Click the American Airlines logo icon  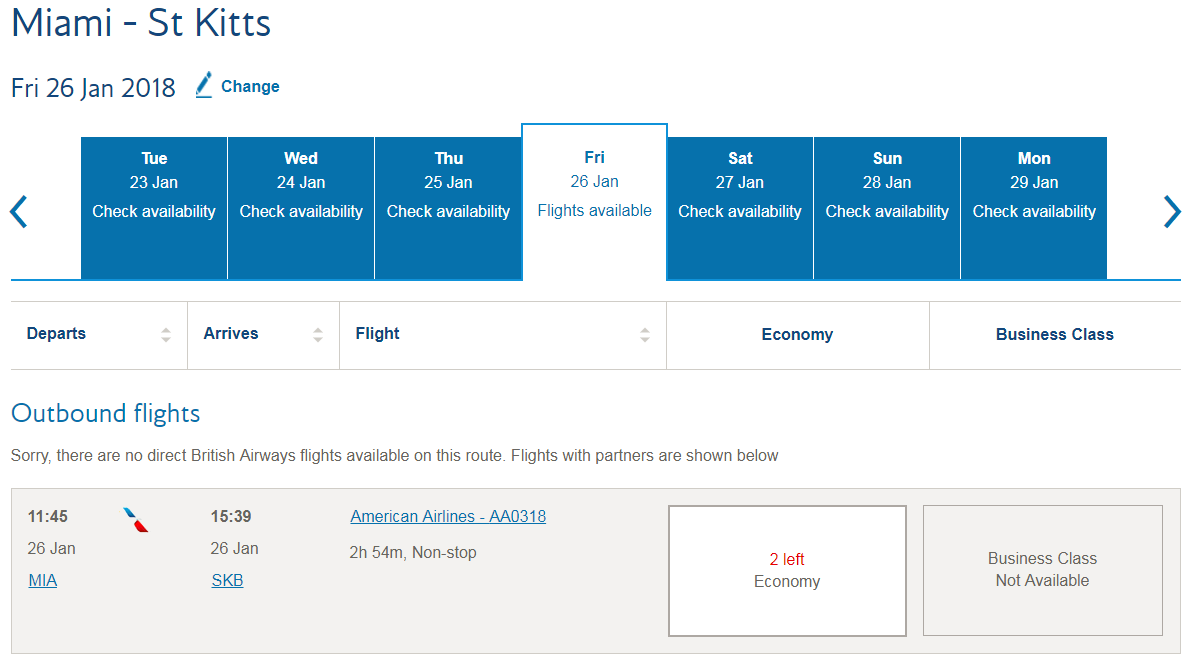coord(136,520)
